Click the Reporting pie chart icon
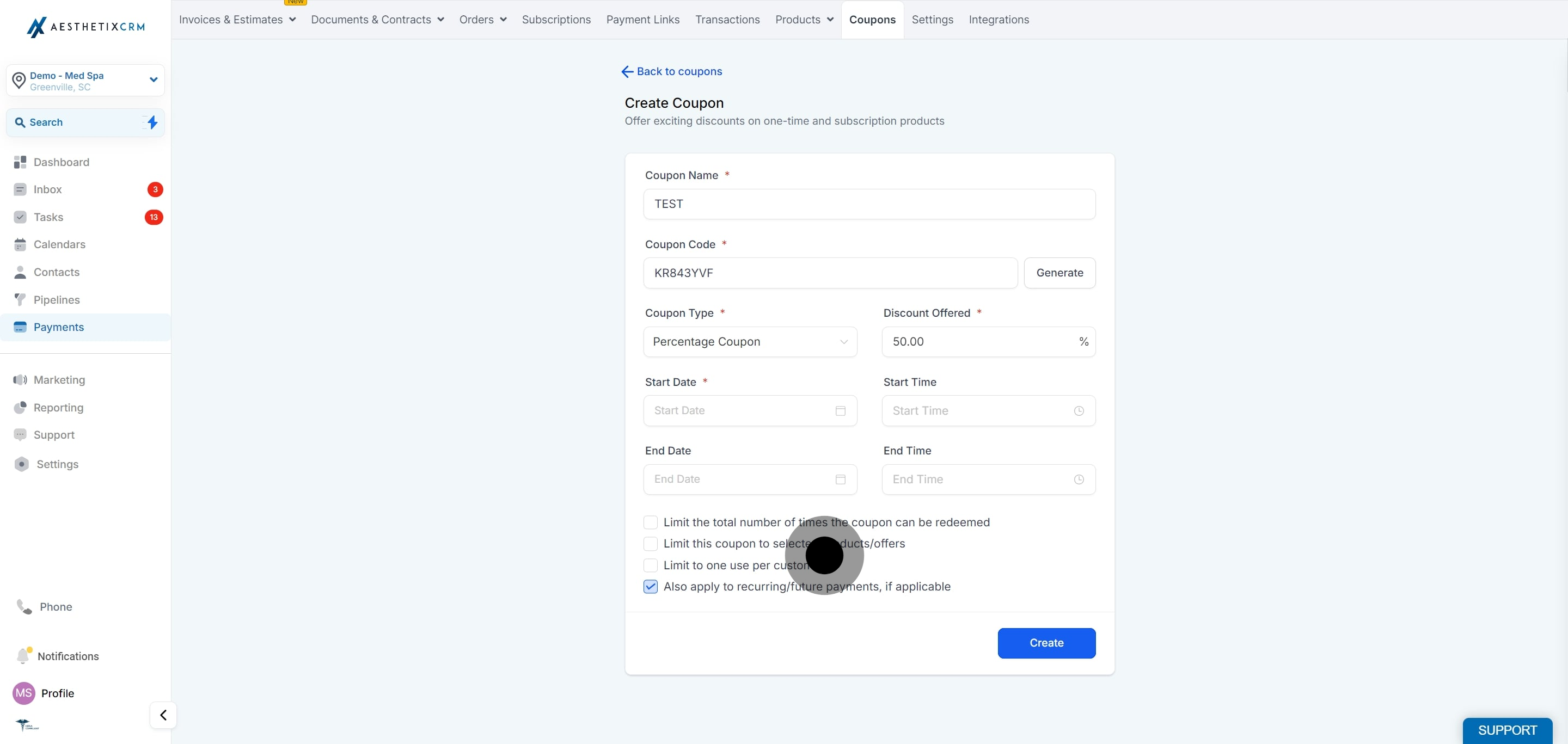This screenshot has height=744, width=1568. click(x=20, y=408)
